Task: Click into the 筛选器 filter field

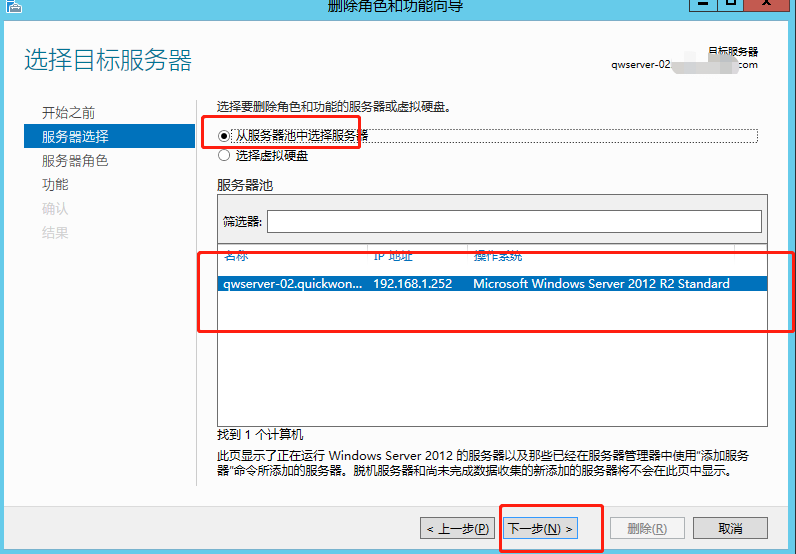Action: (514, 221)
